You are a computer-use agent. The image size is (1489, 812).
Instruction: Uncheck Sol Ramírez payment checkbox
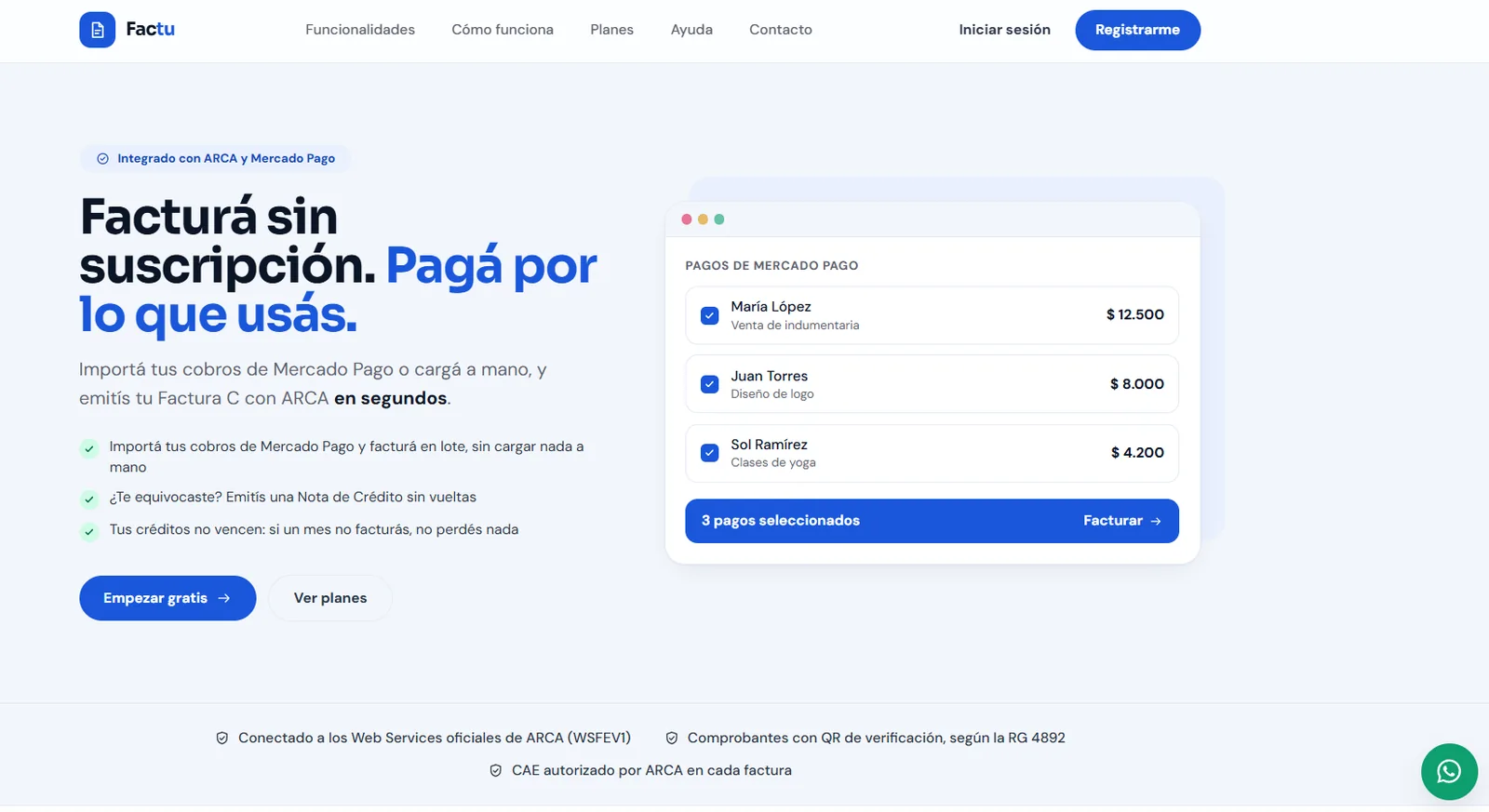709,453
